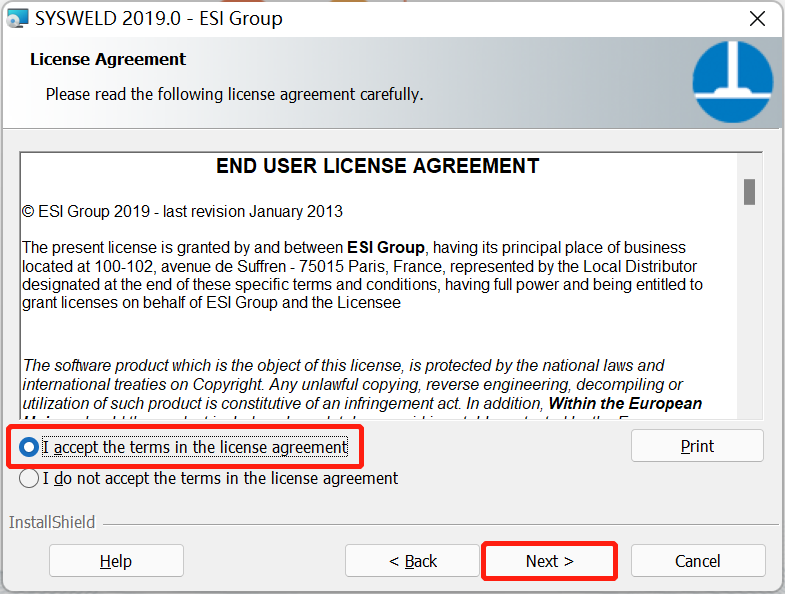Click the bold italic "Within the European" text
The height and width of the screenshot is (594, 785).
[626, 403]
